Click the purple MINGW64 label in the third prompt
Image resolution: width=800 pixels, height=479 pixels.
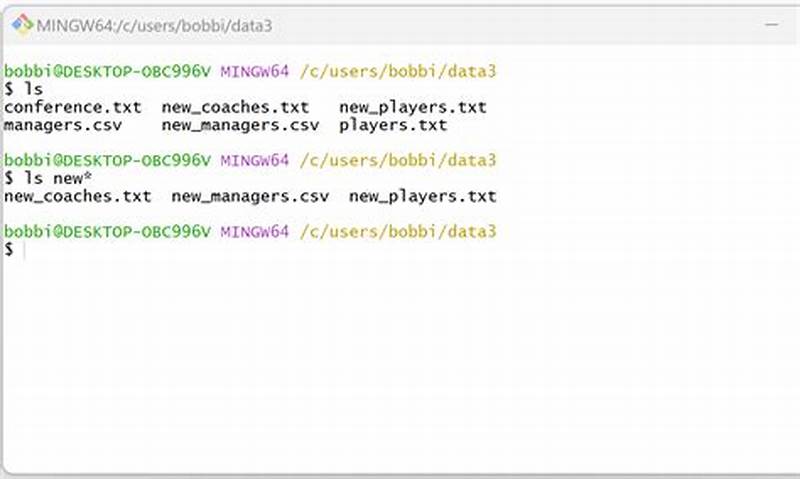(255, 232)
